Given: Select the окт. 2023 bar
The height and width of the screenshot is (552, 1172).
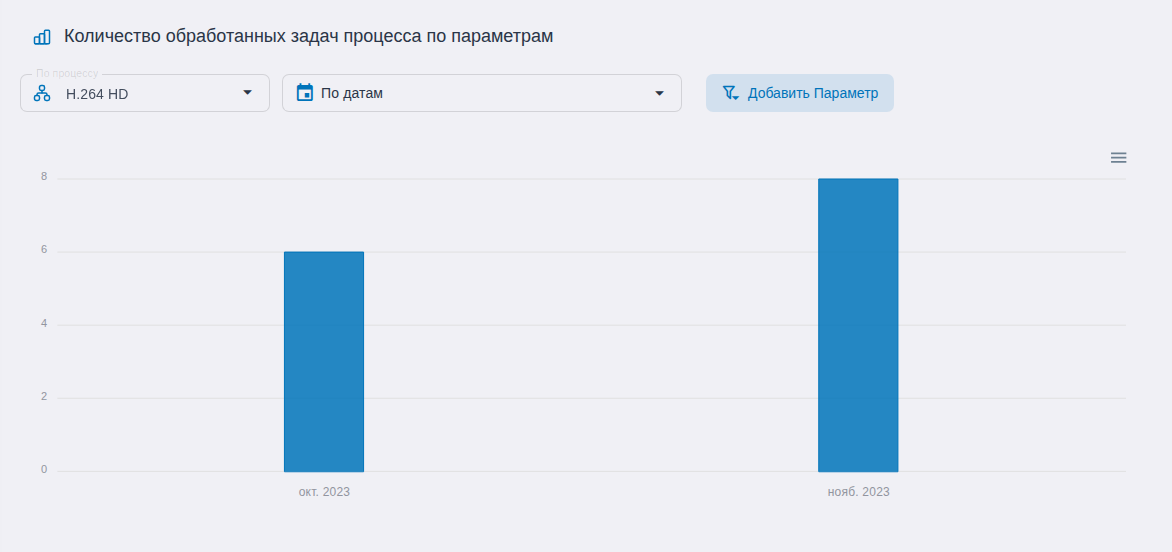Looking at the screenshot, I should point(324,362).
